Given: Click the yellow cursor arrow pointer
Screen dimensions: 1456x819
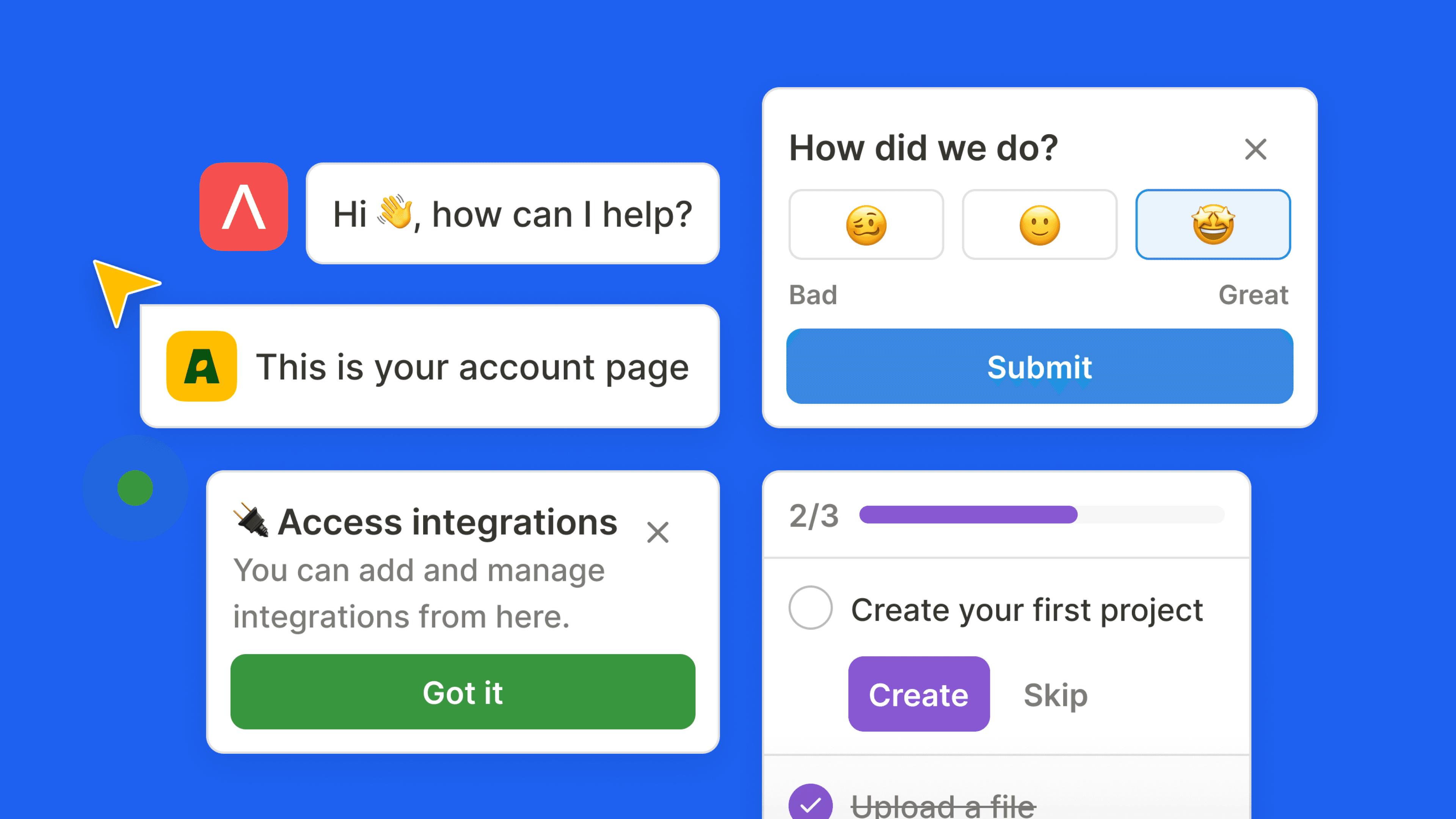Looking at the screenshot, I should [x=122, y=289].
